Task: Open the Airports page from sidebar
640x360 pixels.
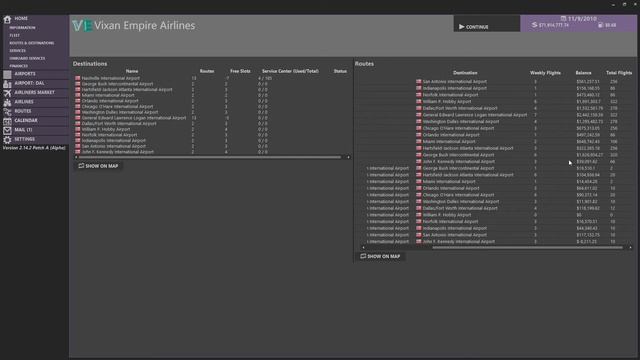Action: point(24,74)
